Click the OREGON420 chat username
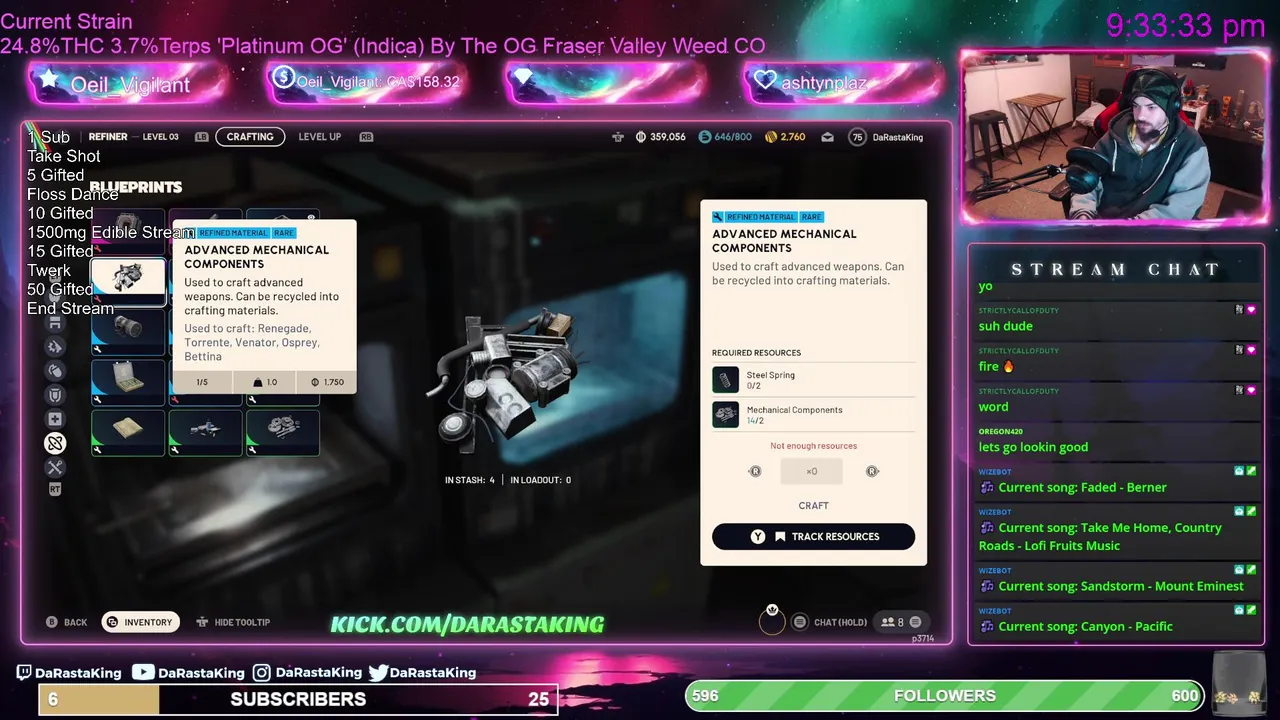This screenshot has height=720, width=1280. 1000,431
